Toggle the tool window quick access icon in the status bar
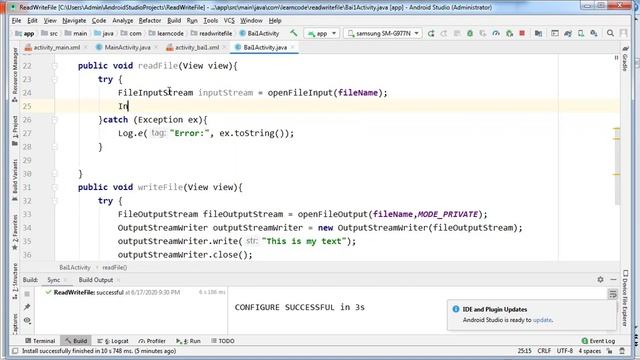Screen dimensions: 640x360 coord(15,351)
